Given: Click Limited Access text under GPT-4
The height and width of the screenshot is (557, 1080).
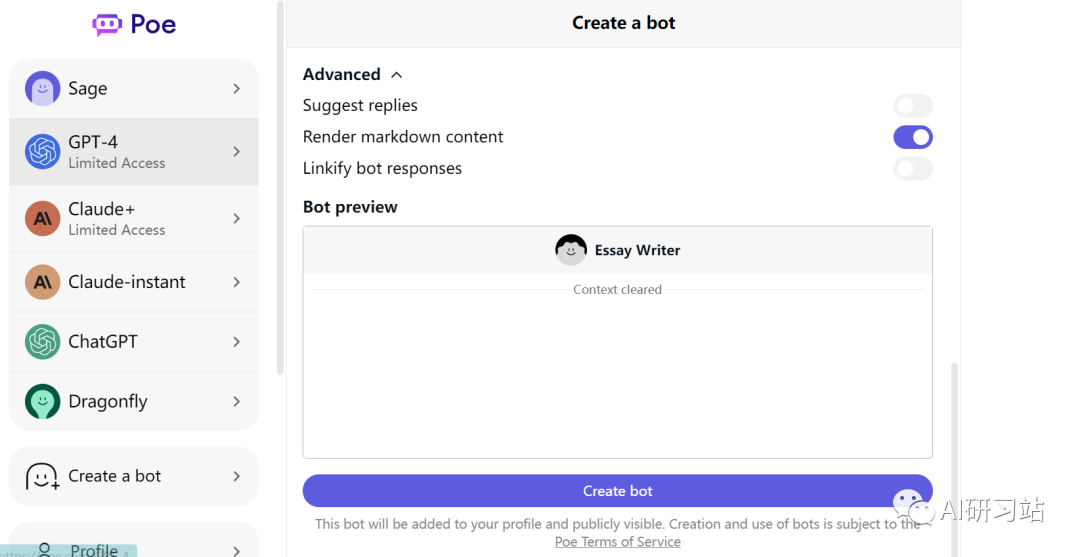Looking at the screenshot, I should pyautogui.click(x=116, y=163).
